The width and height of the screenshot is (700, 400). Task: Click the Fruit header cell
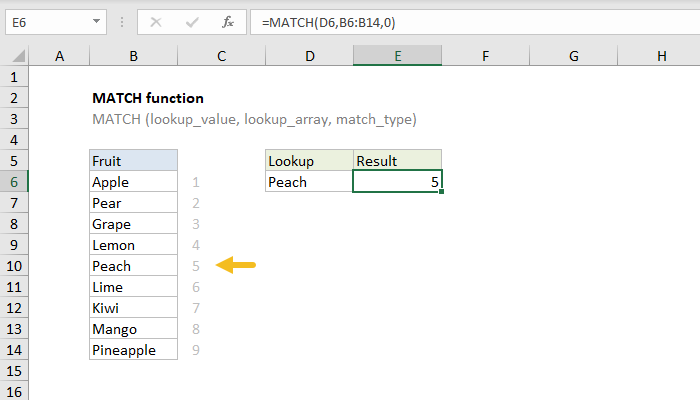(133, 161)
